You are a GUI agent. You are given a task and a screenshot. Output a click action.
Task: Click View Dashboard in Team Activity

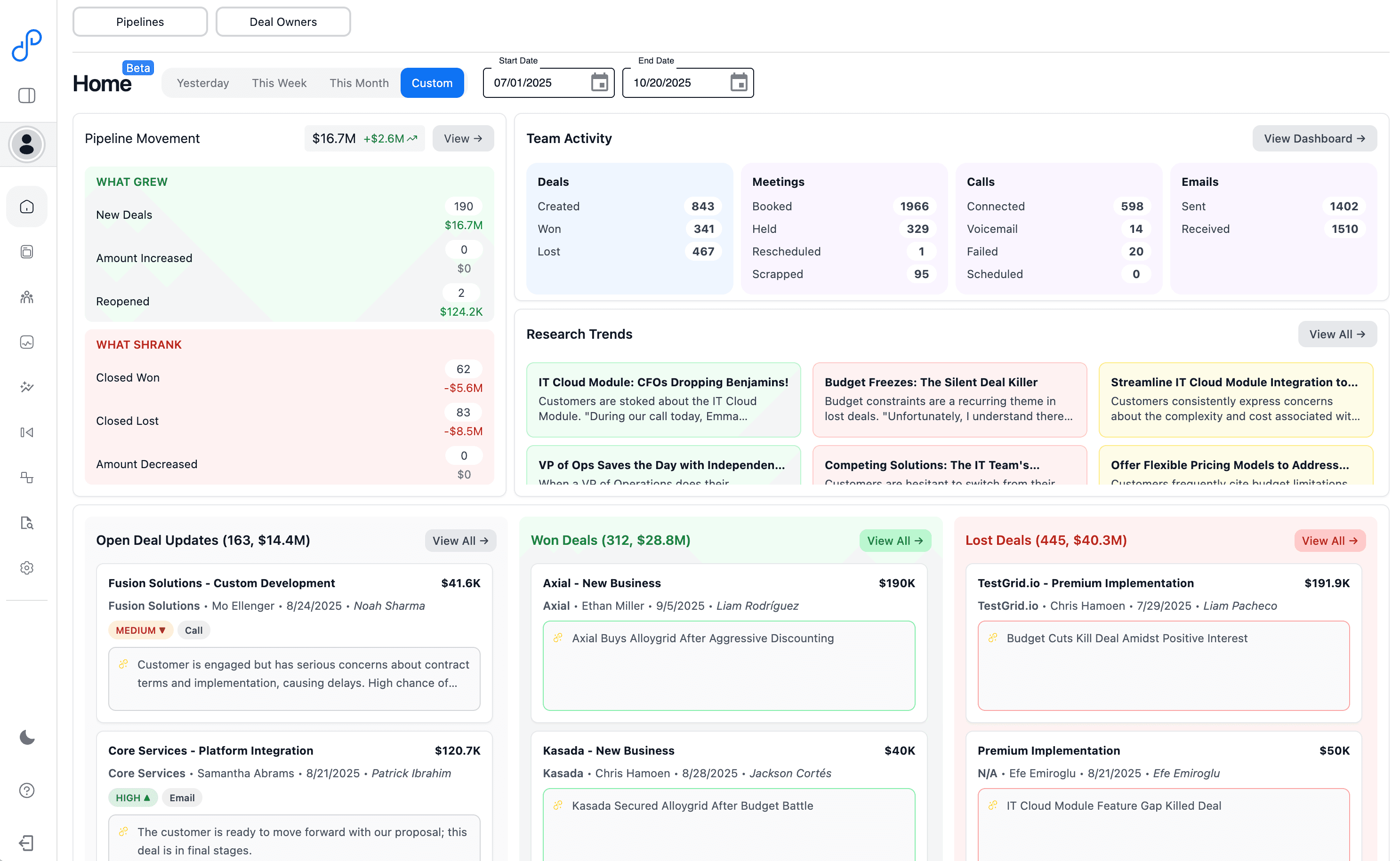tap(1315, 138)
